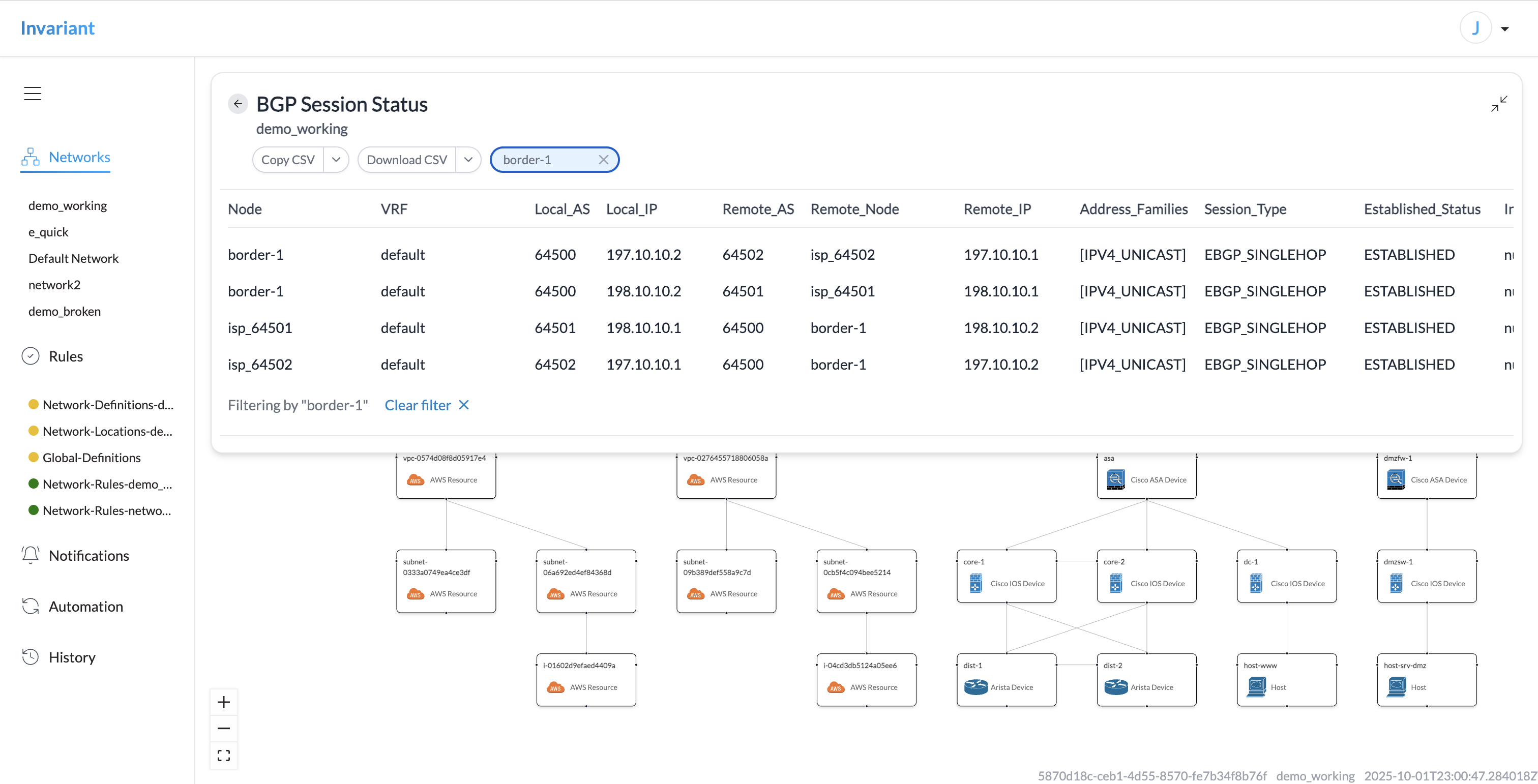The height and width of the screenshot is (784, 1538).
Task: Click the back arrow beside BGP Session Status
Action: coord(238,104)
